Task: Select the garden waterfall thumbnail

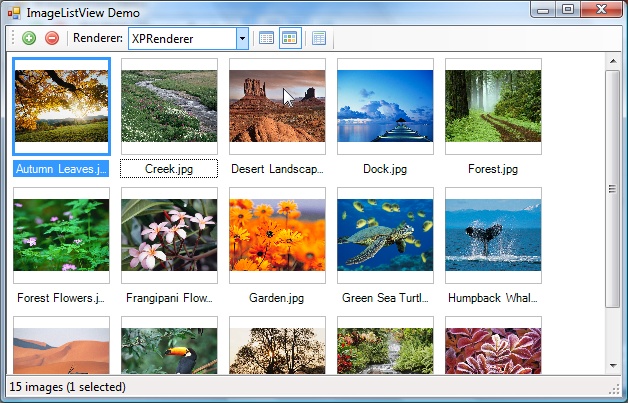Action: click(x=385, y=345)
